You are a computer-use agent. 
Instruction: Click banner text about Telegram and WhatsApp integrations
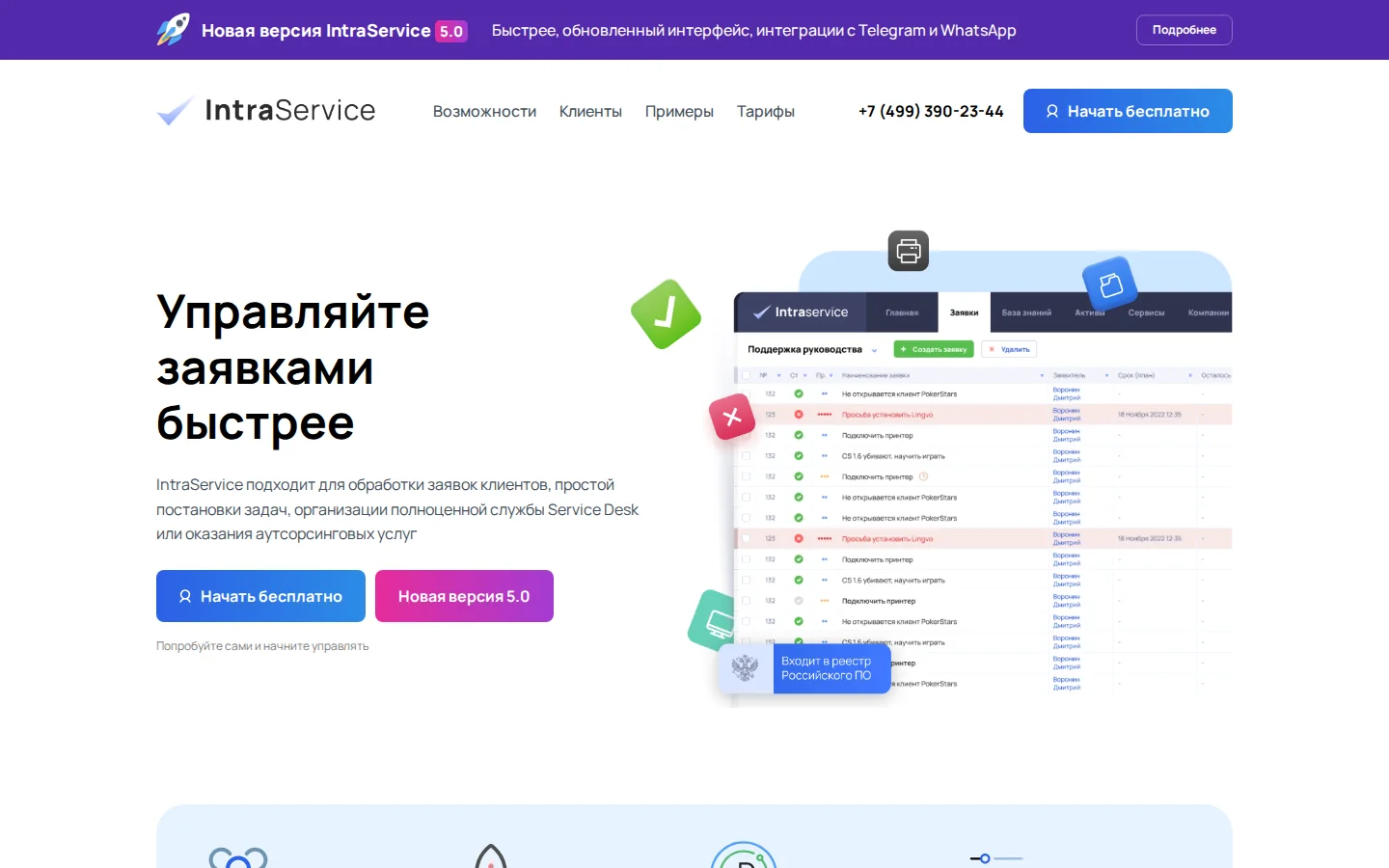point(753,31)
